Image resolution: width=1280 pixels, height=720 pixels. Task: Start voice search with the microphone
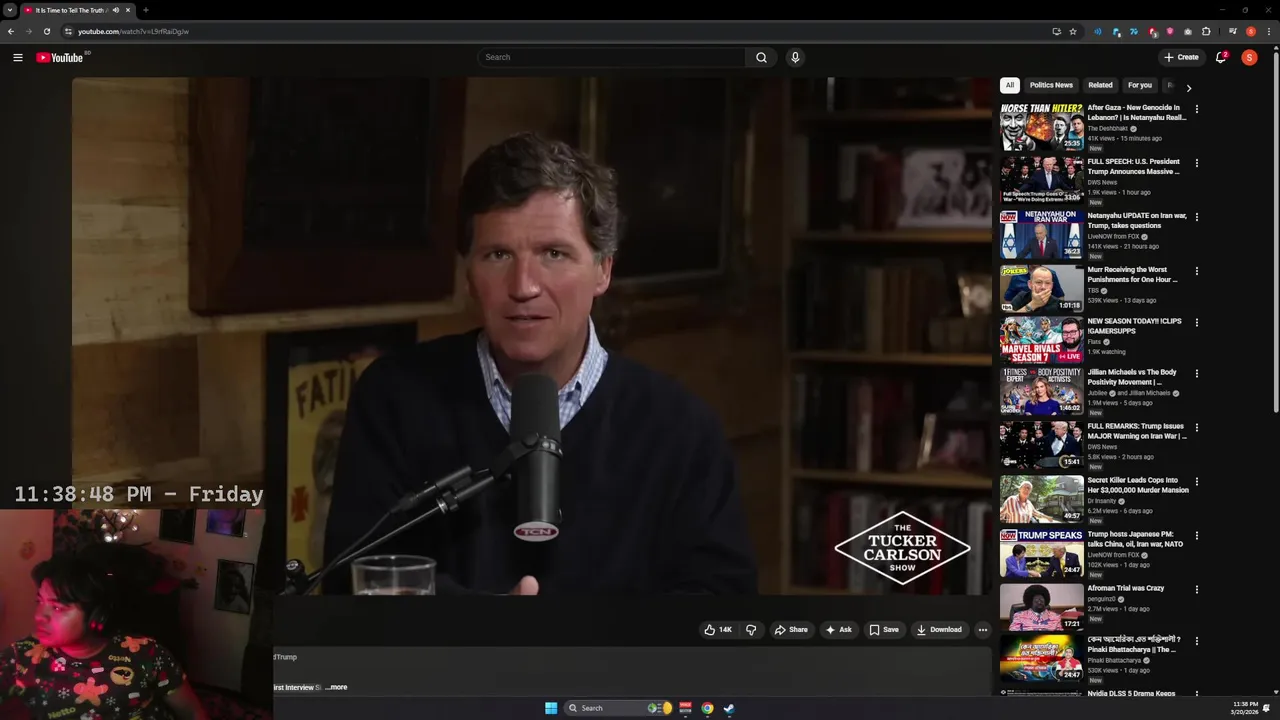(x=795, y=57)
